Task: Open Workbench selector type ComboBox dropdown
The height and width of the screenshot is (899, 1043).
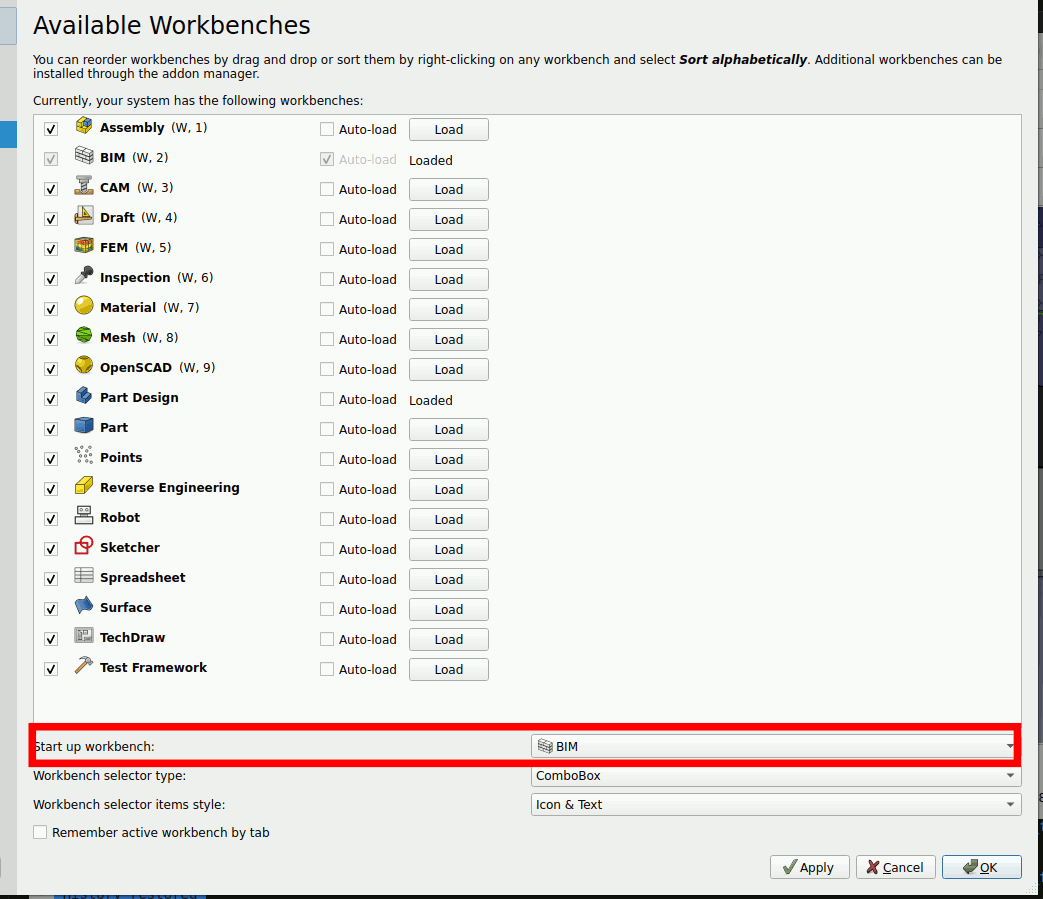Action: click(775, 775)
